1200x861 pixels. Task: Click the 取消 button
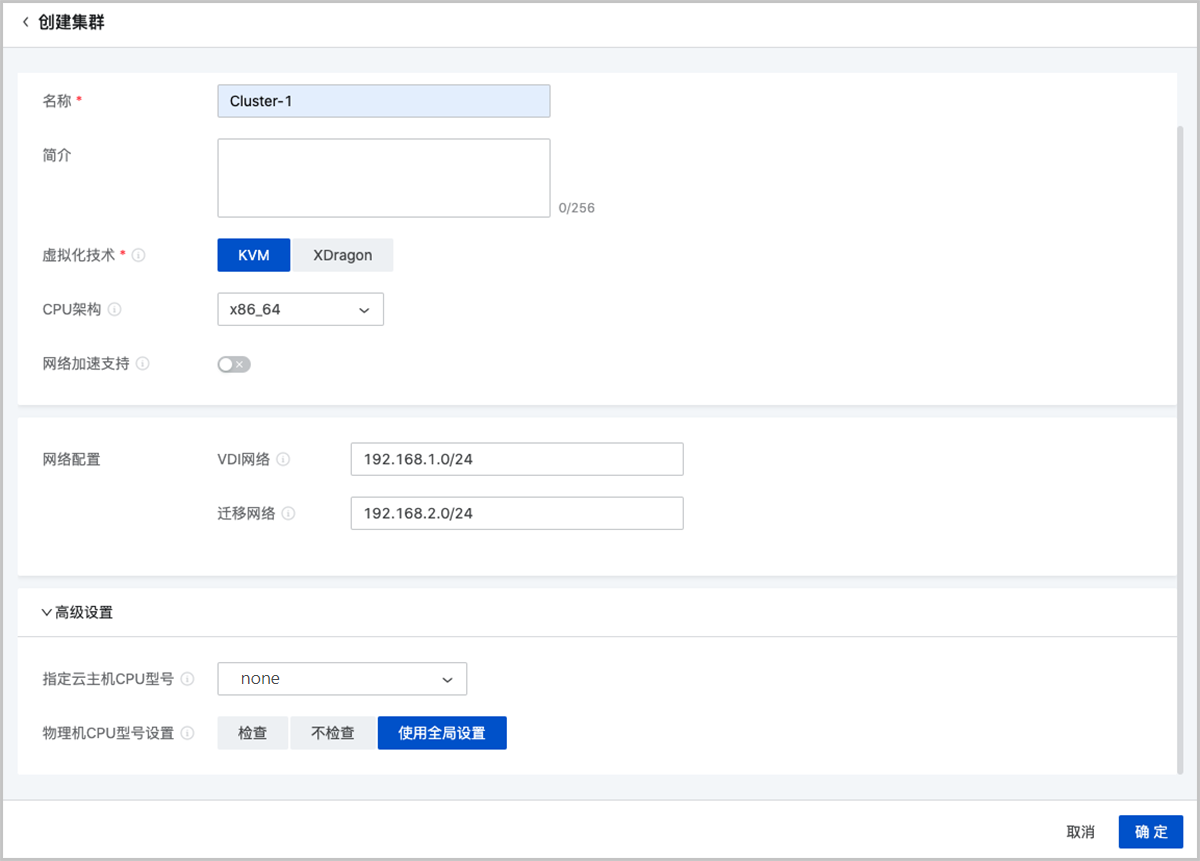pos(1081,832)
